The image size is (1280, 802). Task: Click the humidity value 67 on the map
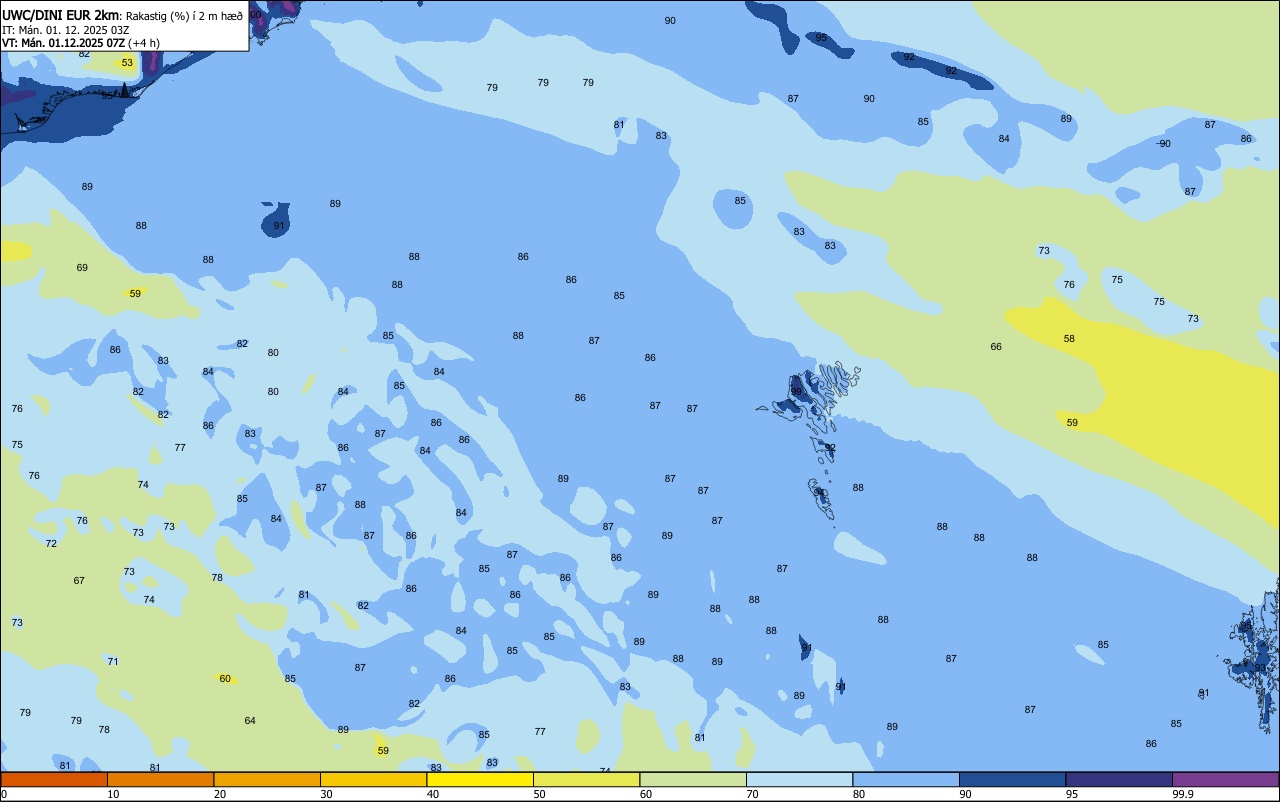[x=79, y=581]
